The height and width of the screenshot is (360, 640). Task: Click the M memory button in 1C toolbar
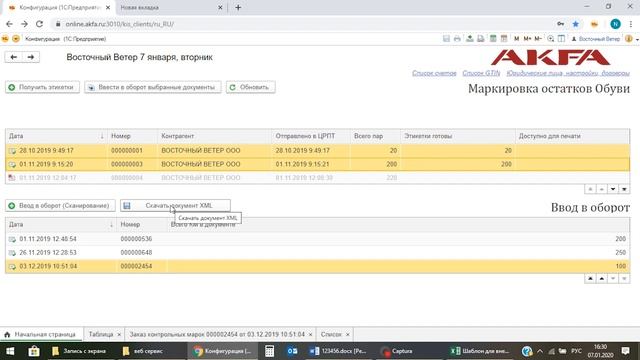click(516, 39)
